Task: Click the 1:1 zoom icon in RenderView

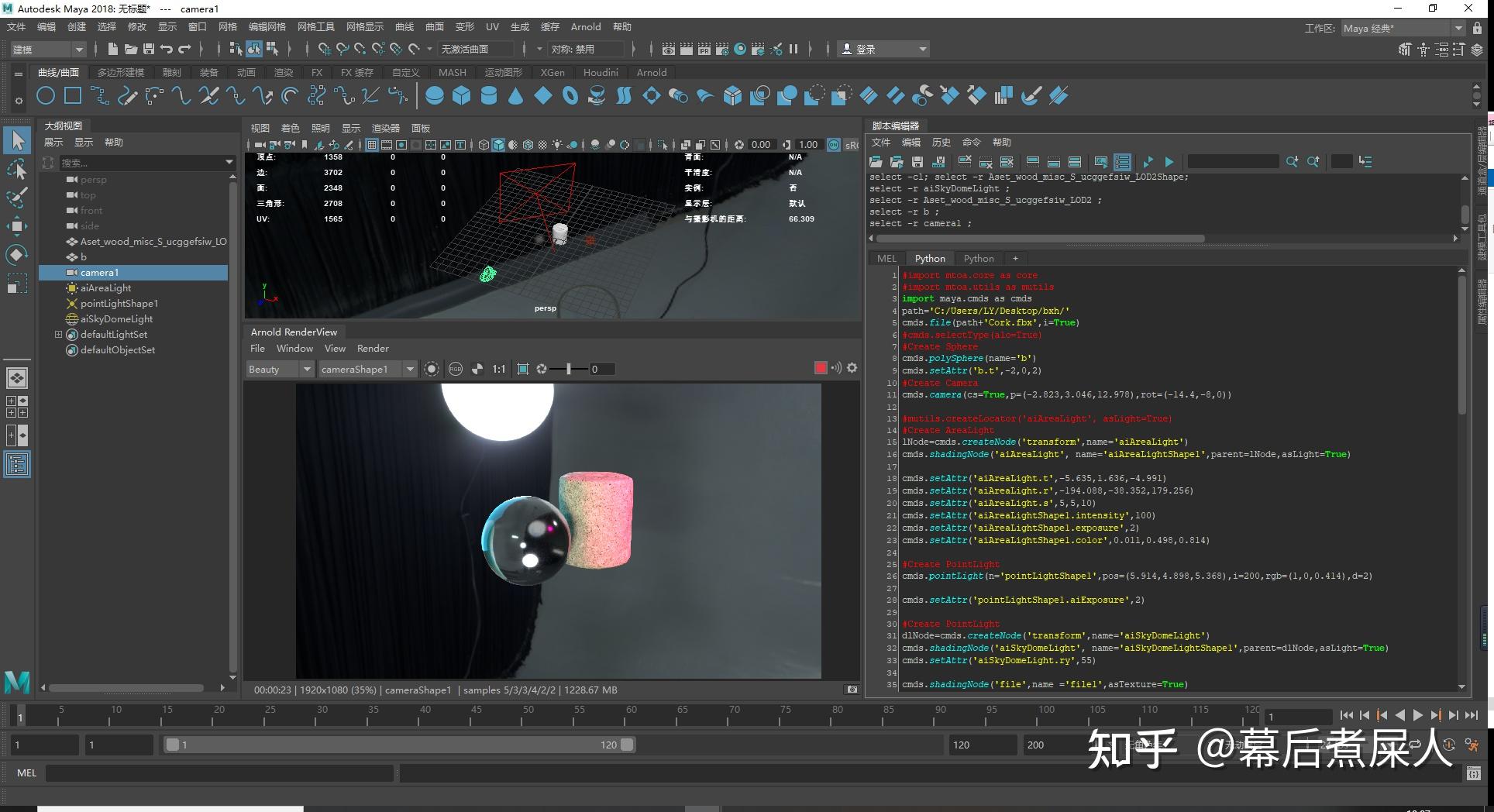Action: point(498,369)
